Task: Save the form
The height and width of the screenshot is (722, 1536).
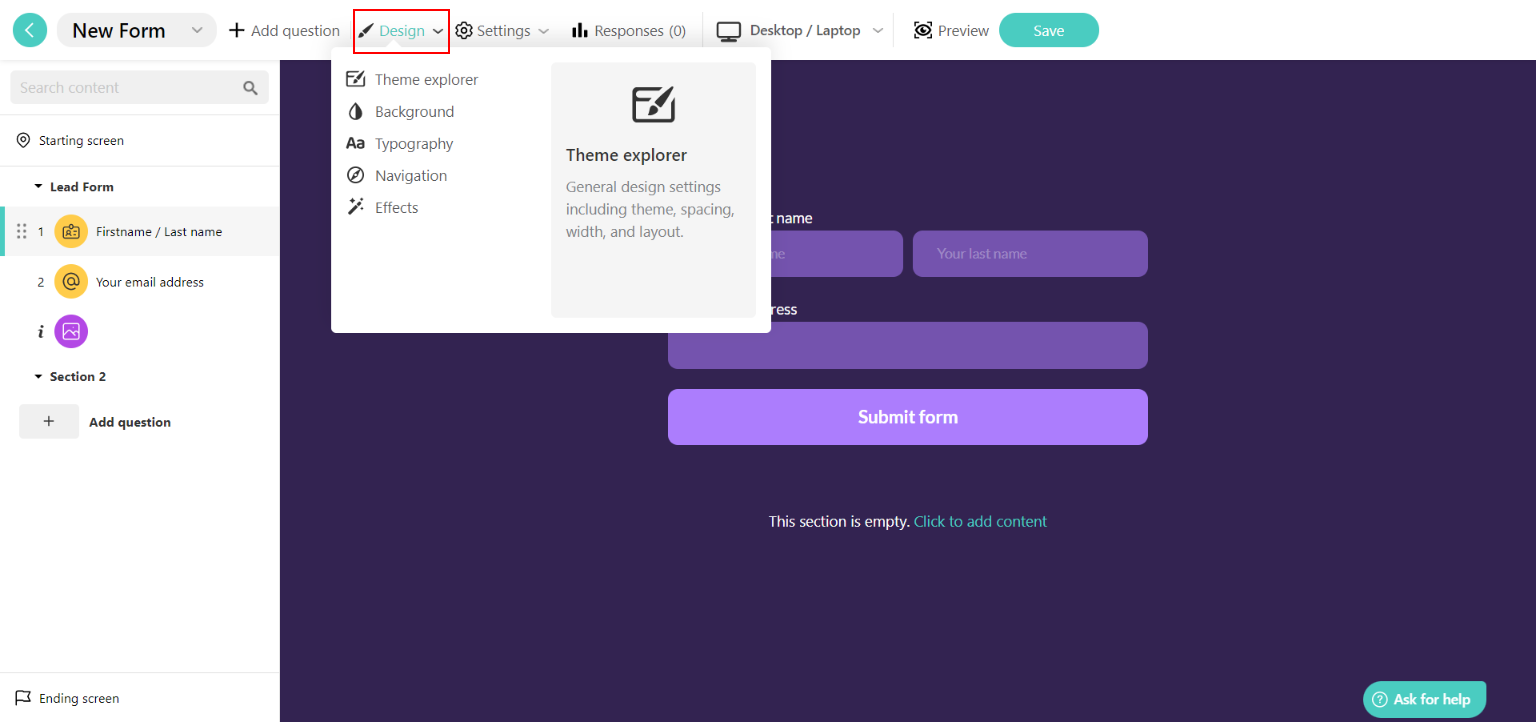Action: point(1048,30)
